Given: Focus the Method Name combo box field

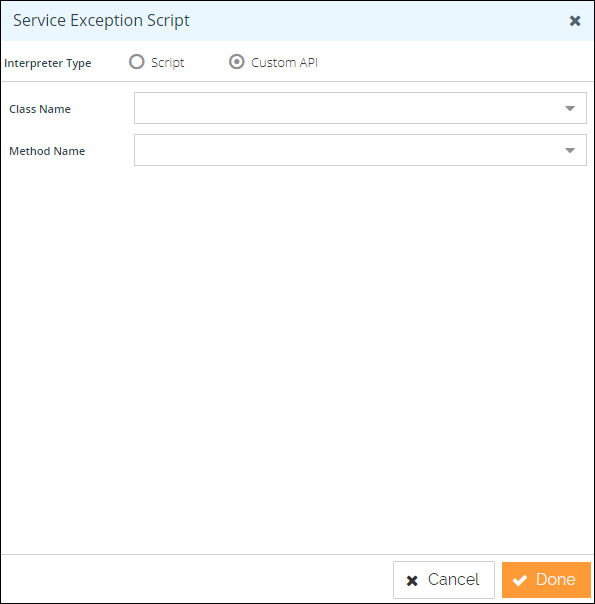Looking at the screenshot, I should click(x=360, y=150).
